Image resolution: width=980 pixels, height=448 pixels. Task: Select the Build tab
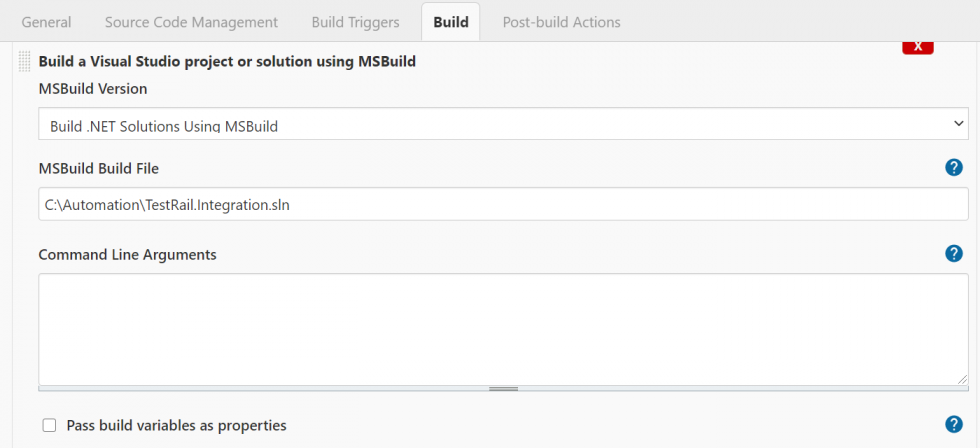tap(451, 22)
